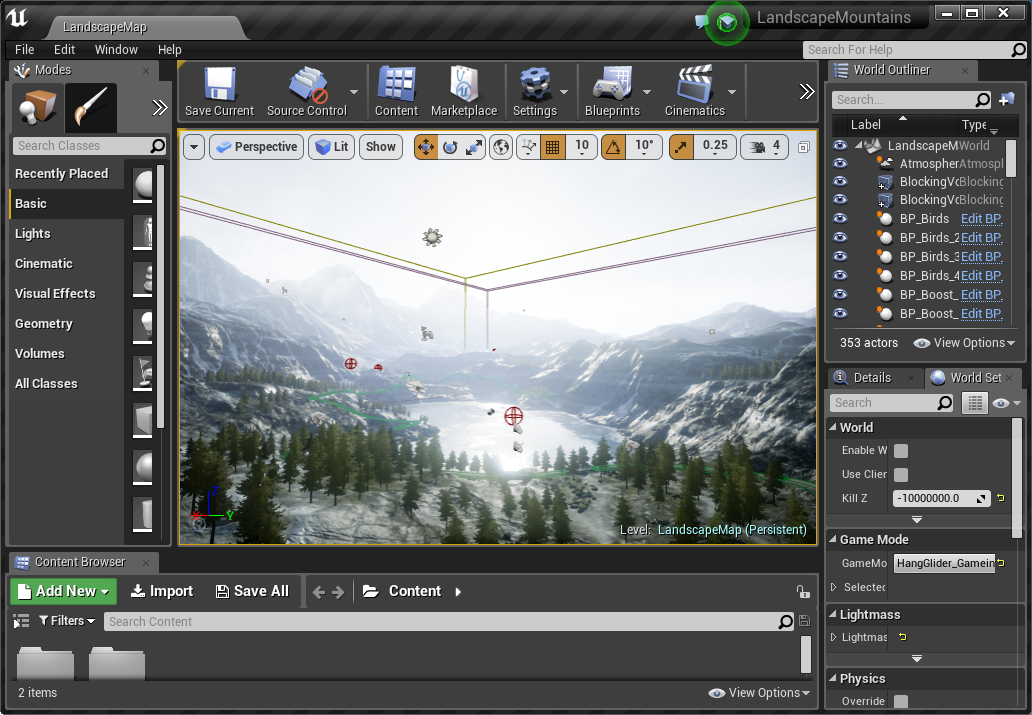Toggle grid snapping in the viewport
The width and height of the screenshot is (1032, 715).
[x=552, y=146]
